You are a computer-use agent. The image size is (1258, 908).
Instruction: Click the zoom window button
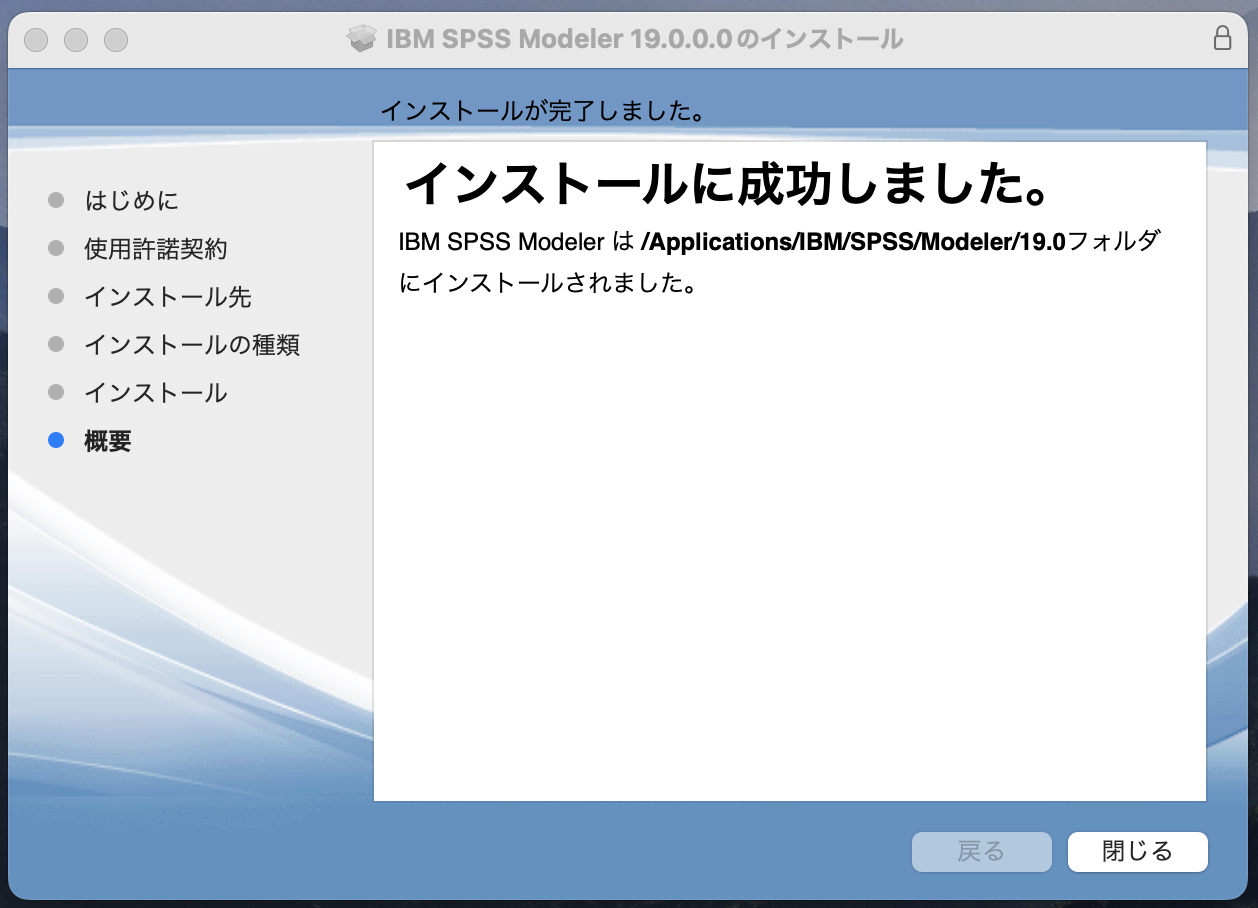(x=116, y=40)
